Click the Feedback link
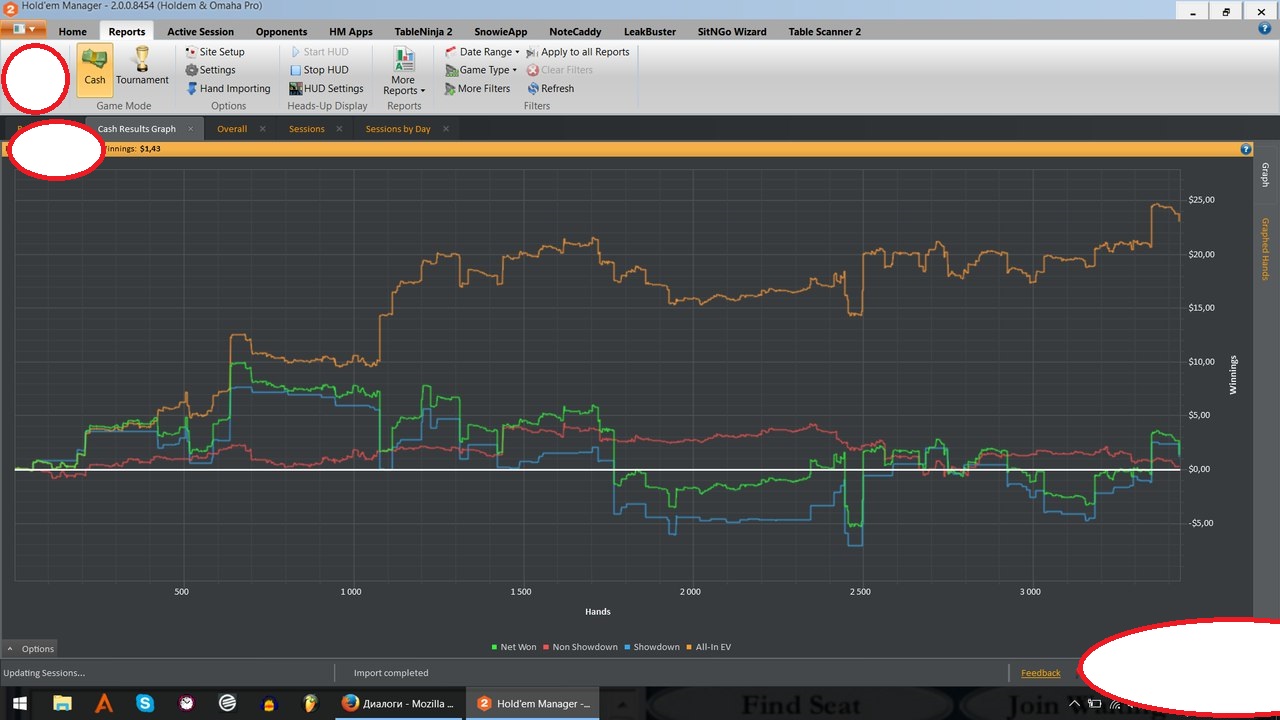Viewport: 1280px width, 720px height. [1041, 673]
